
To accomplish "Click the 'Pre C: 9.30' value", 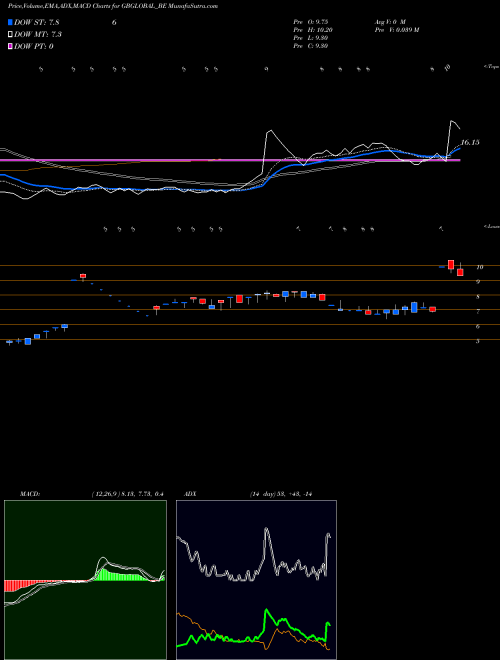I will click(x=311, y=46).
